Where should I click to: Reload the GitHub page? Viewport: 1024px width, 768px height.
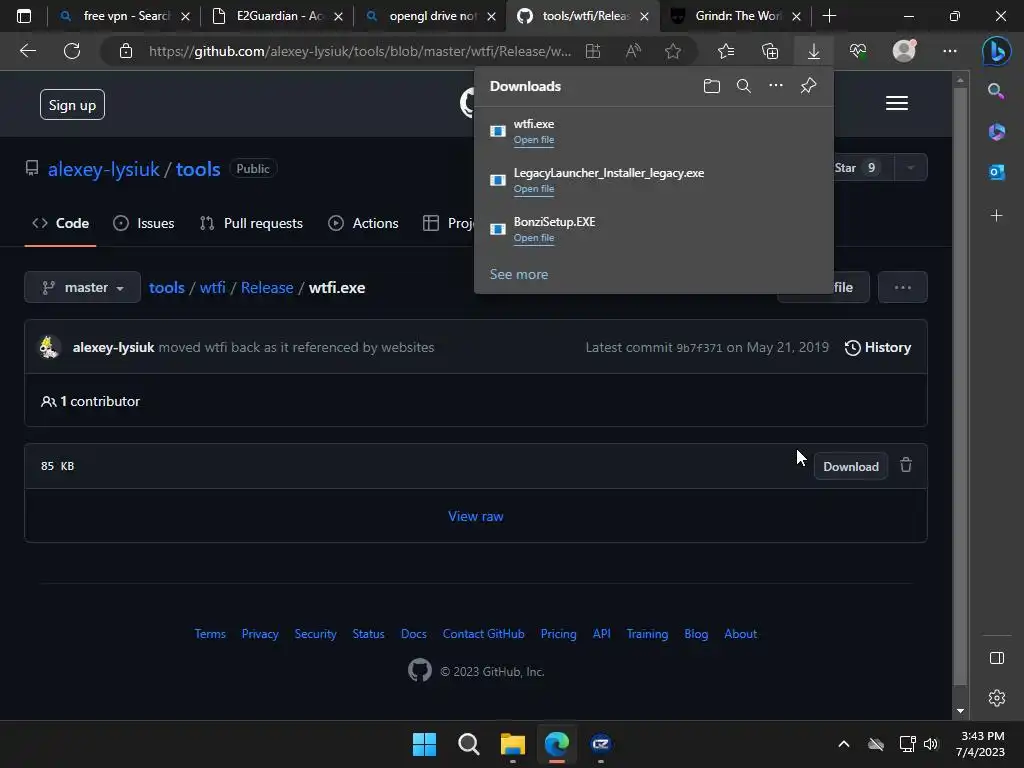pyautogui.click(x=72, y=51)
